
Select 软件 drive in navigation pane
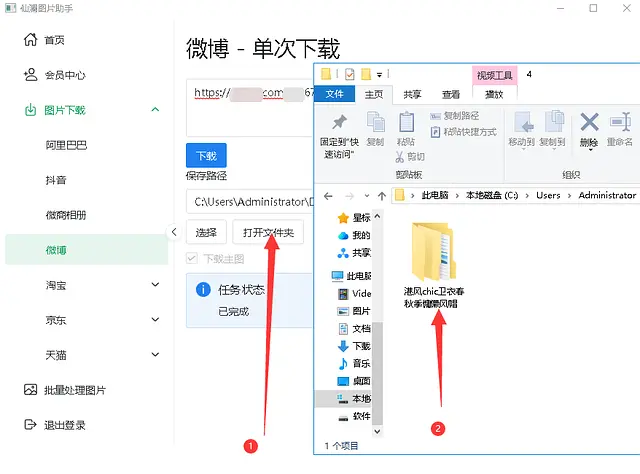point(353,416)
